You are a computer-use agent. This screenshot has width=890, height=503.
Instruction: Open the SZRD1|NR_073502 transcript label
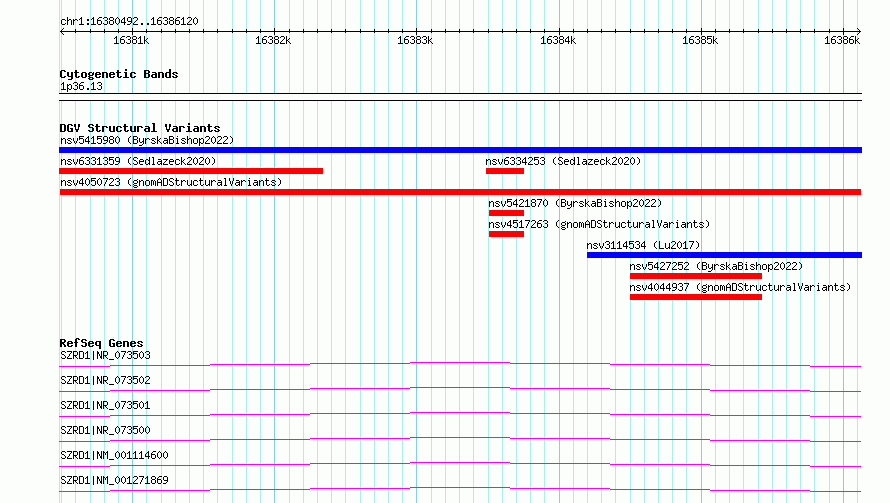[x=105, y=380]
